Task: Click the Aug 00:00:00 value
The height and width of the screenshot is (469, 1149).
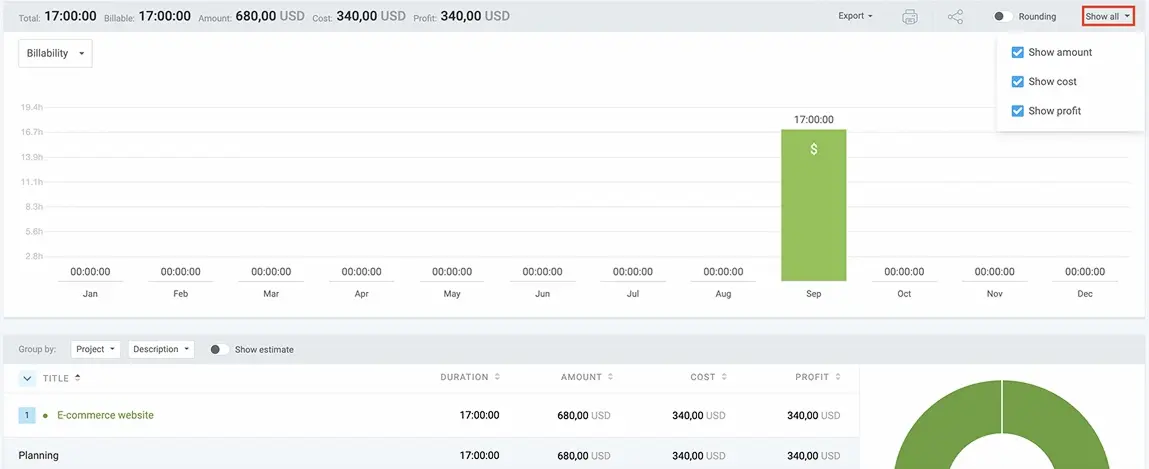Action: pyautogui.click(x=723, y=272)
